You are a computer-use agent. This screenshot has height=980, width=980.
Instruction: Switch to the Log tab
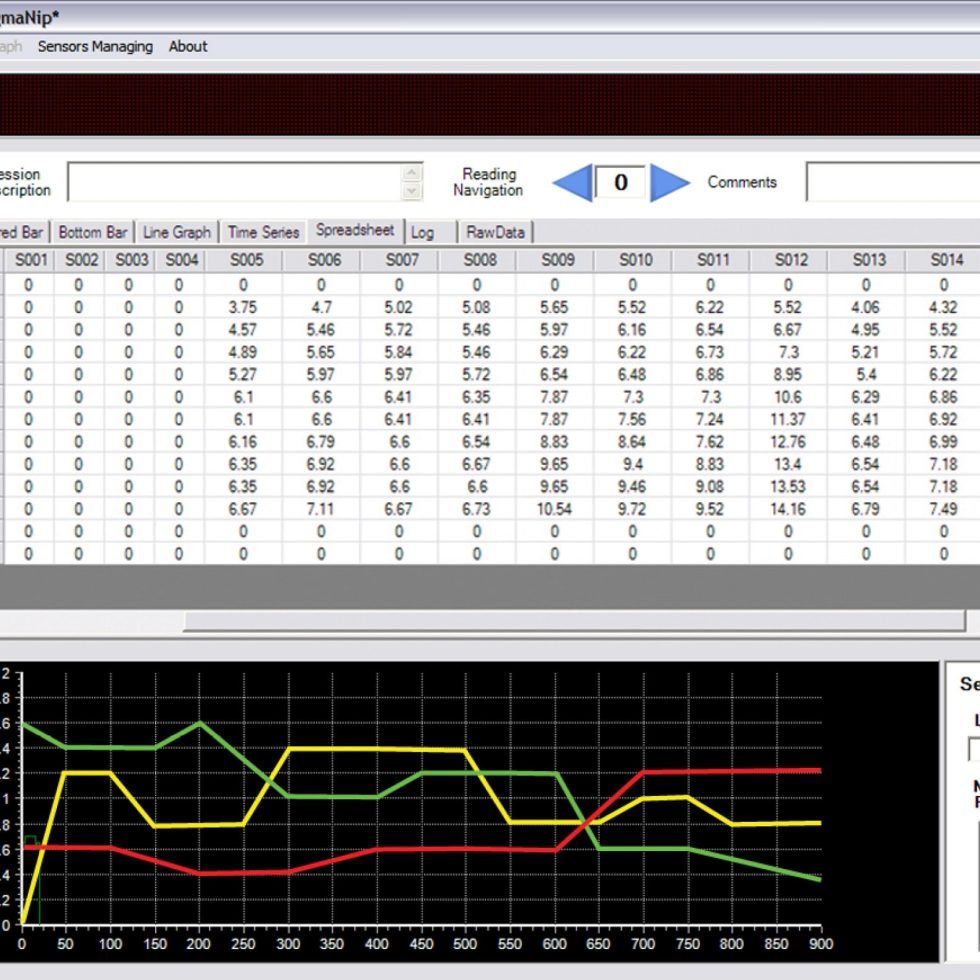pos(422,232)
